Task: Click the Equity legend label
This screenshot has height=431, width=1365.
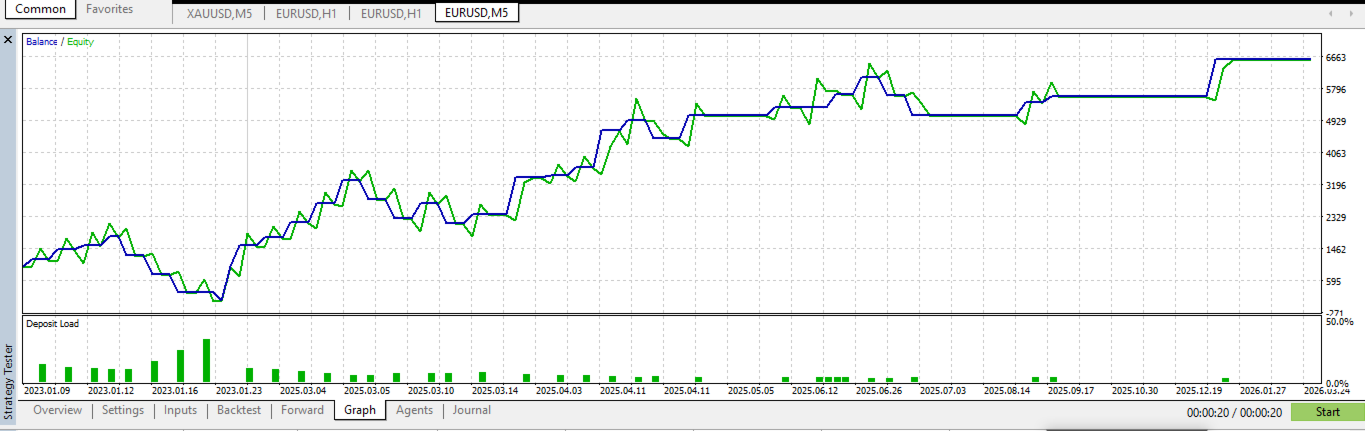Action: [80, 42]
